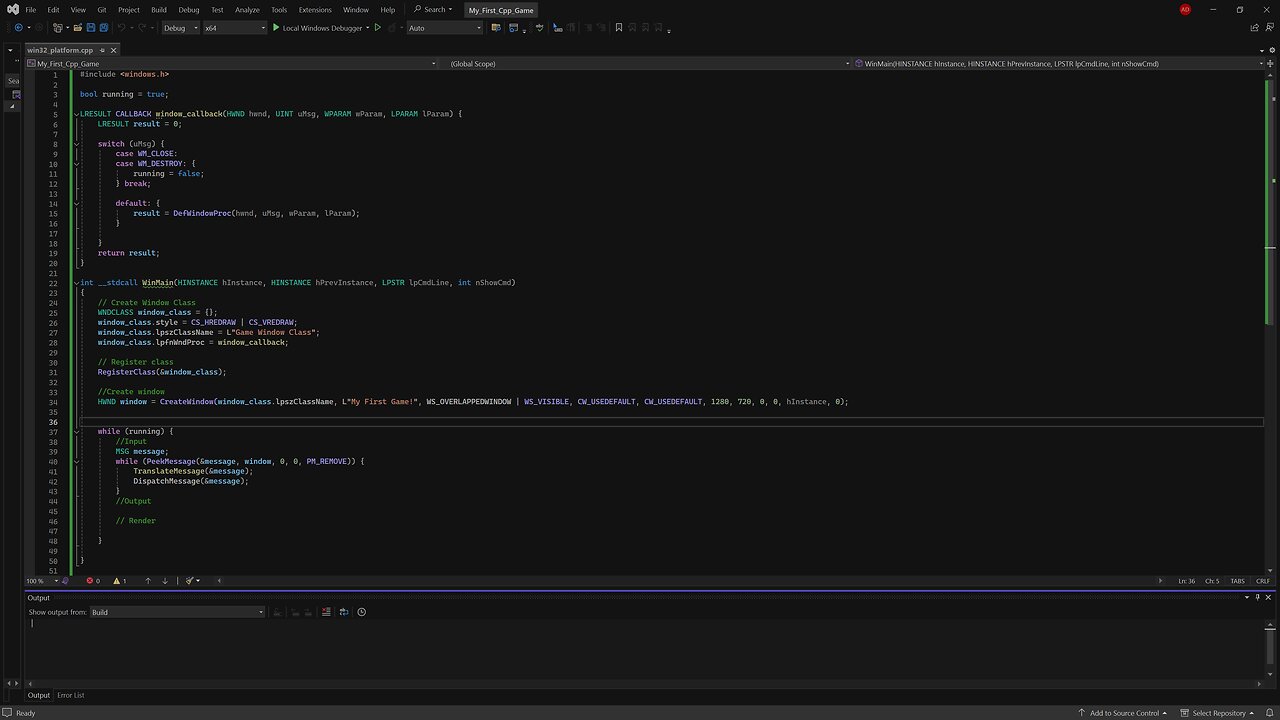Click the code health indicator icon beside zoom
Screen dimensions: 1280x720
(x=65, y=581)
